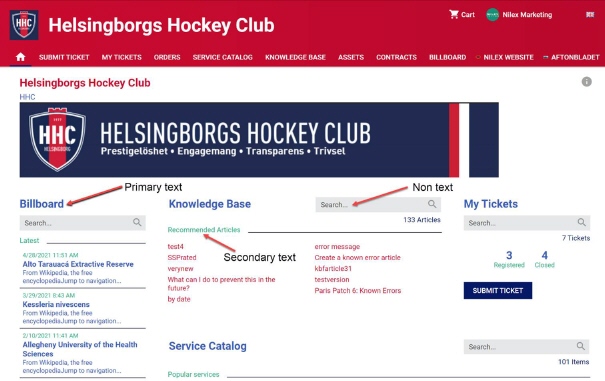Image resolution: width=605 pixels, height=381 pixels.
Task: Open the 'Create a known error article' link
Action: pos(357,257)
